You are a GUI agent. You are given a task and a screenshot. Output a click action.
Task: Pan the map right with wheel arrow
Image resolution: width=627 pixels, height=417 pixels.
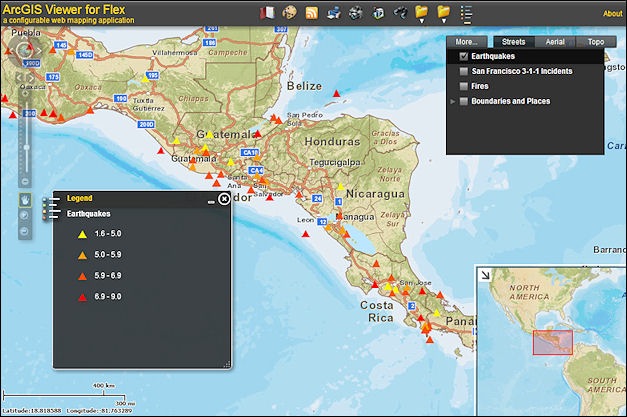click(x=39, y=51)
